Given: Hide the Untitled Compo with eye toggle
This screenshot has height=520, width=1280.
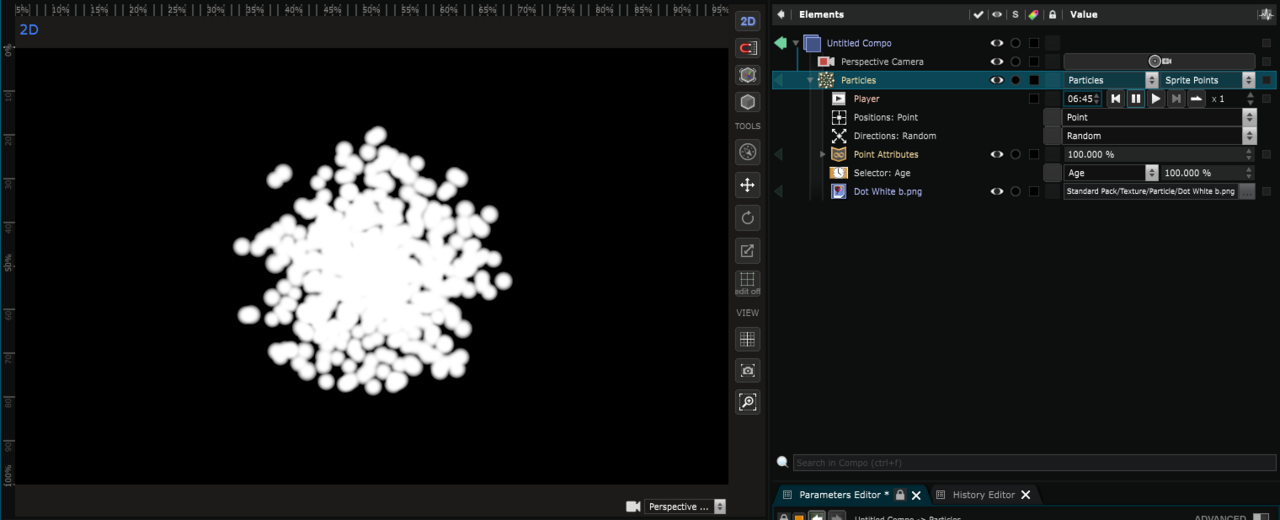Looking at the screenshot, I should [x=997, y=43].
